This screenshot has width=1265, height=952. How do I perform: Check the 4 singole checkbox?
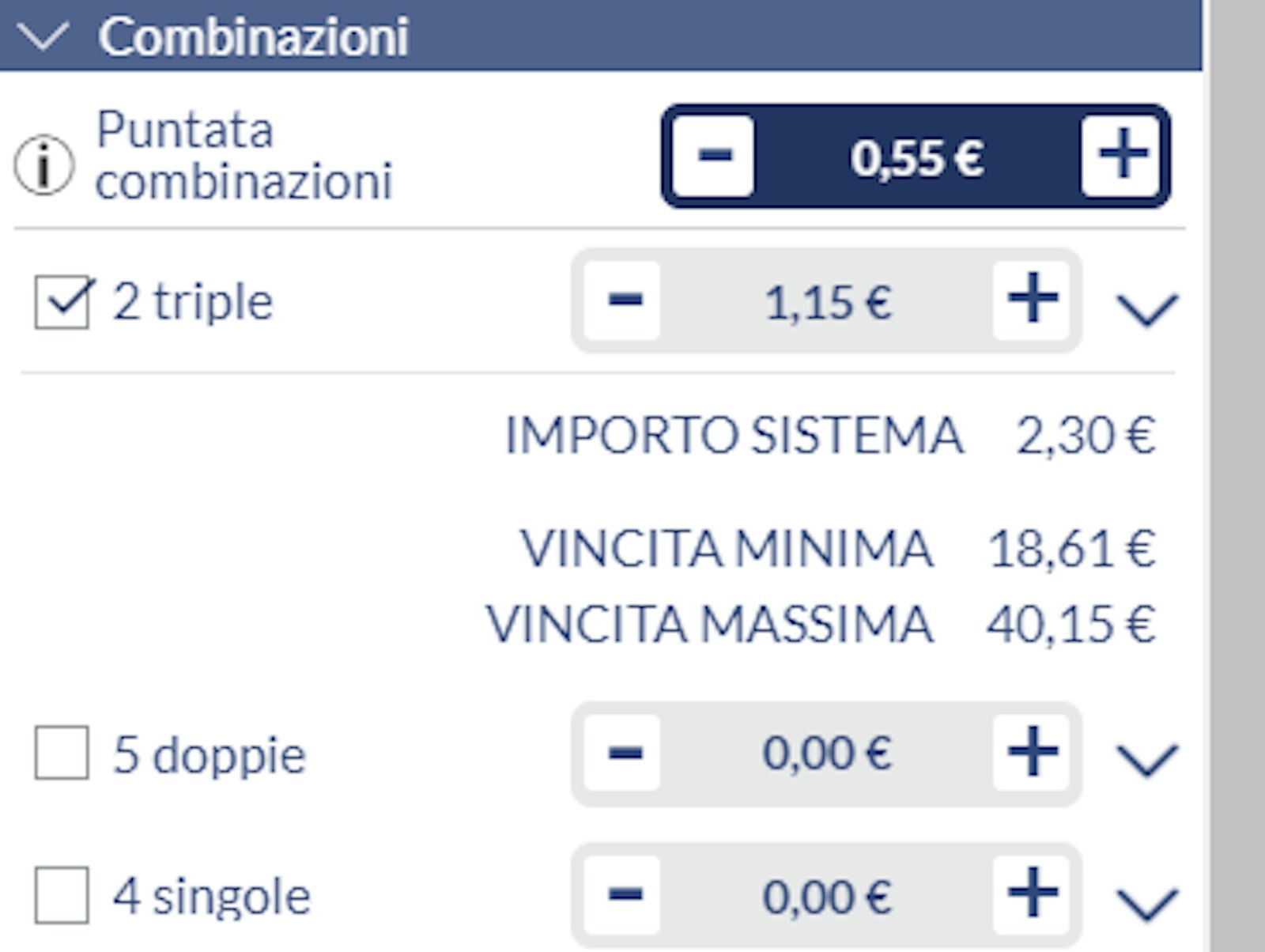62,895
